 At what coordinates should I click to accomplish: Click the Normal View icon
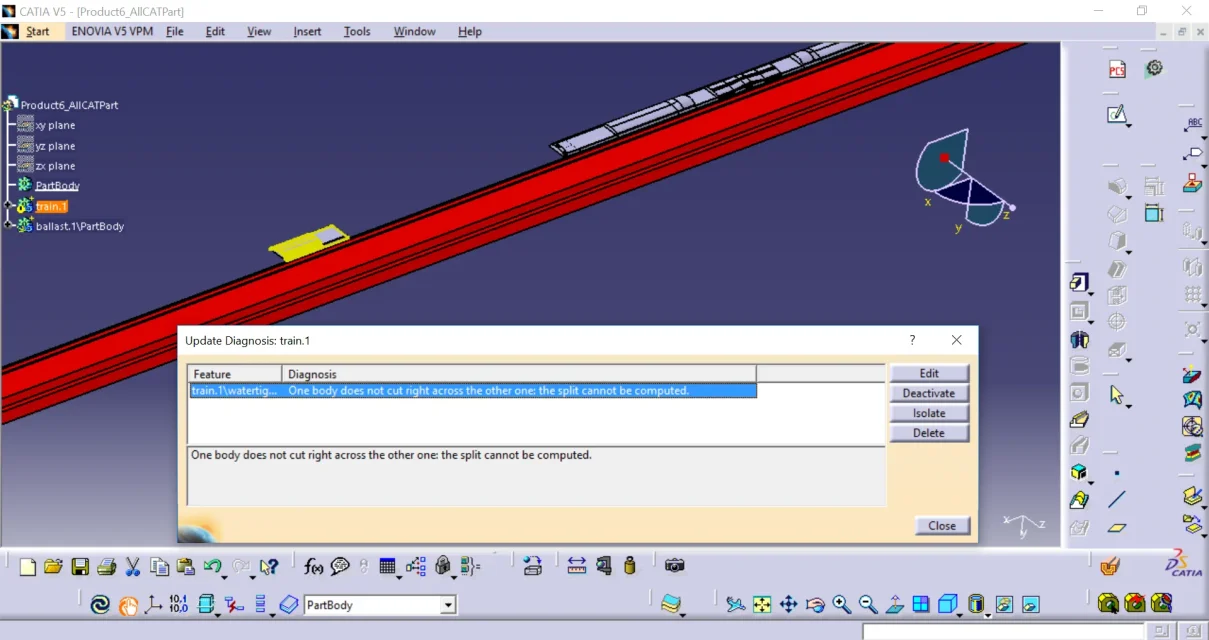tap(895, 604)
